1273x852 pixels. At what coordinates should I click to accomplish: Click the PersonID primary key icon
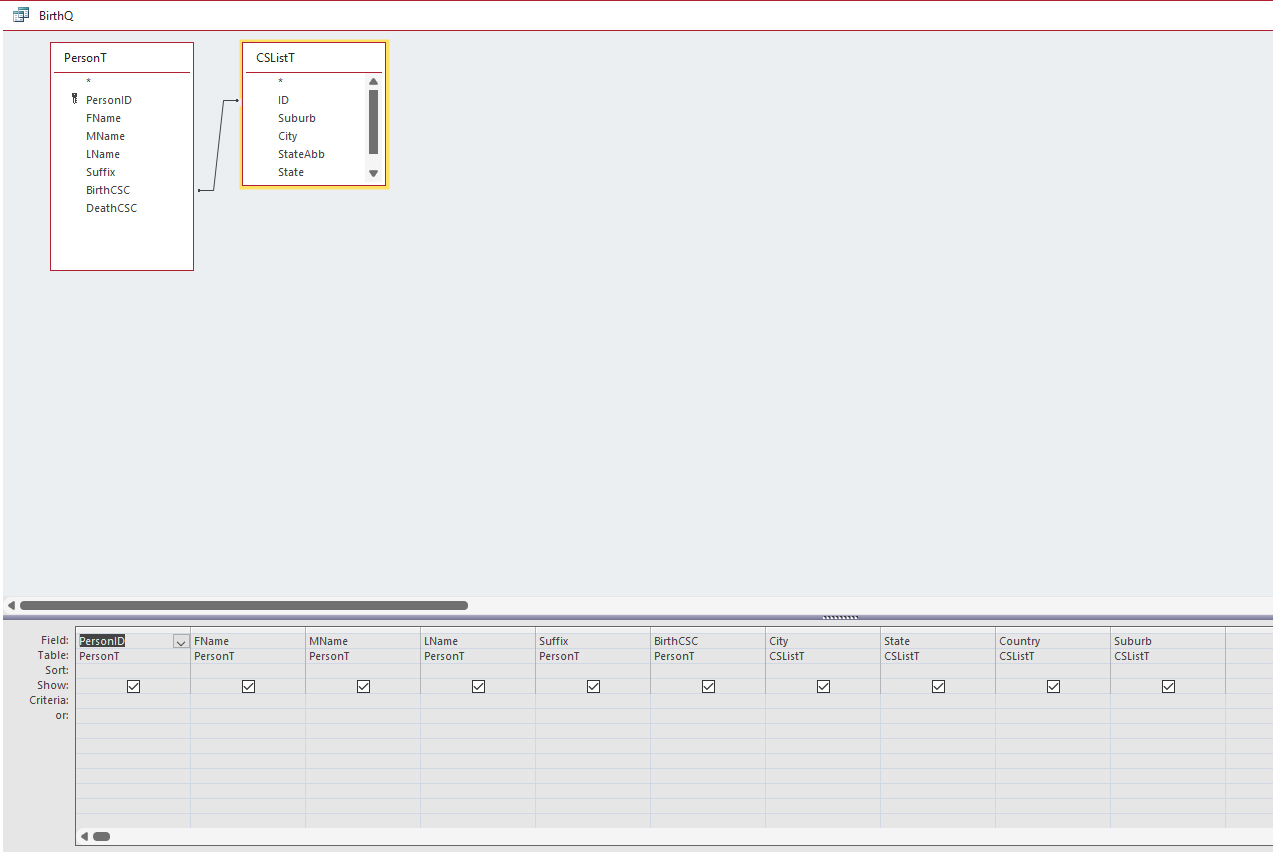74,99
